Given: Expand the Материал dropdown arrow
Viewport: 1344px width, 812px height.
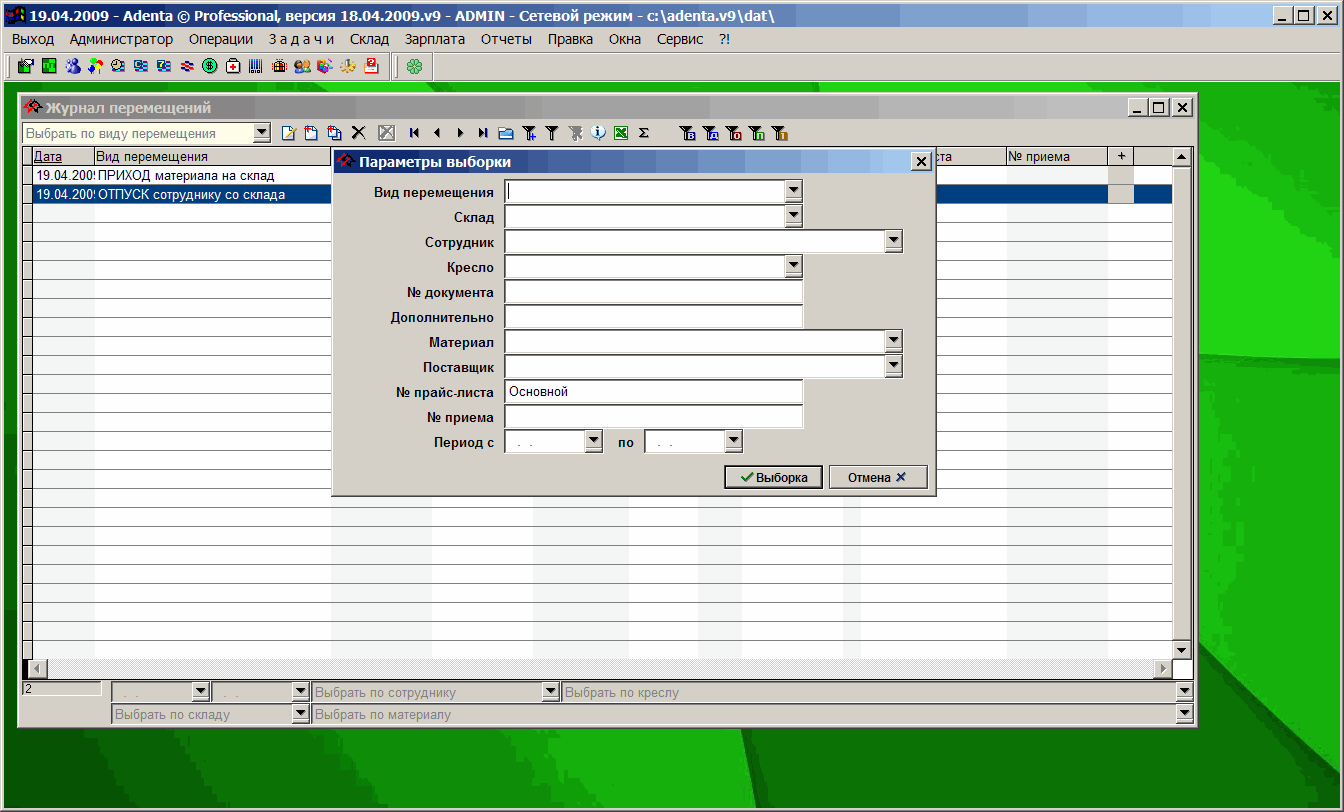Looking at the screenshot, I should 893,341.
